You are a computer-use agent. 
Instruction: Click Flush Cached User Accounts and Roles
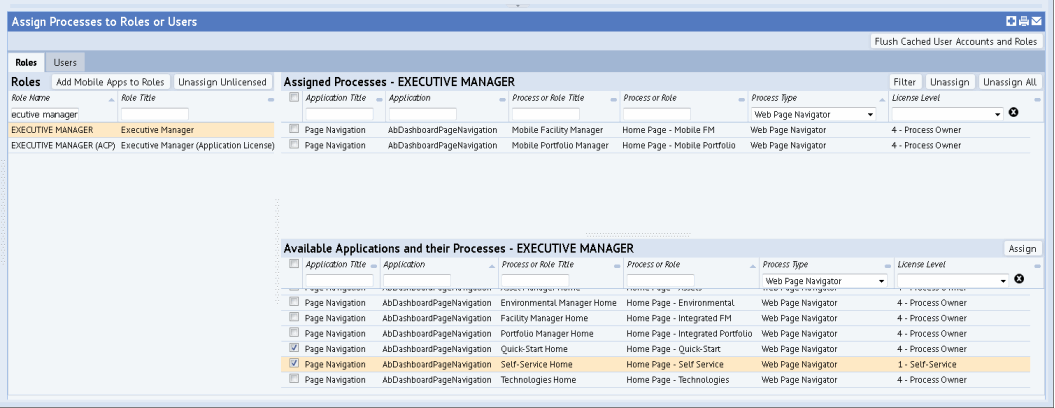point(957,41)
